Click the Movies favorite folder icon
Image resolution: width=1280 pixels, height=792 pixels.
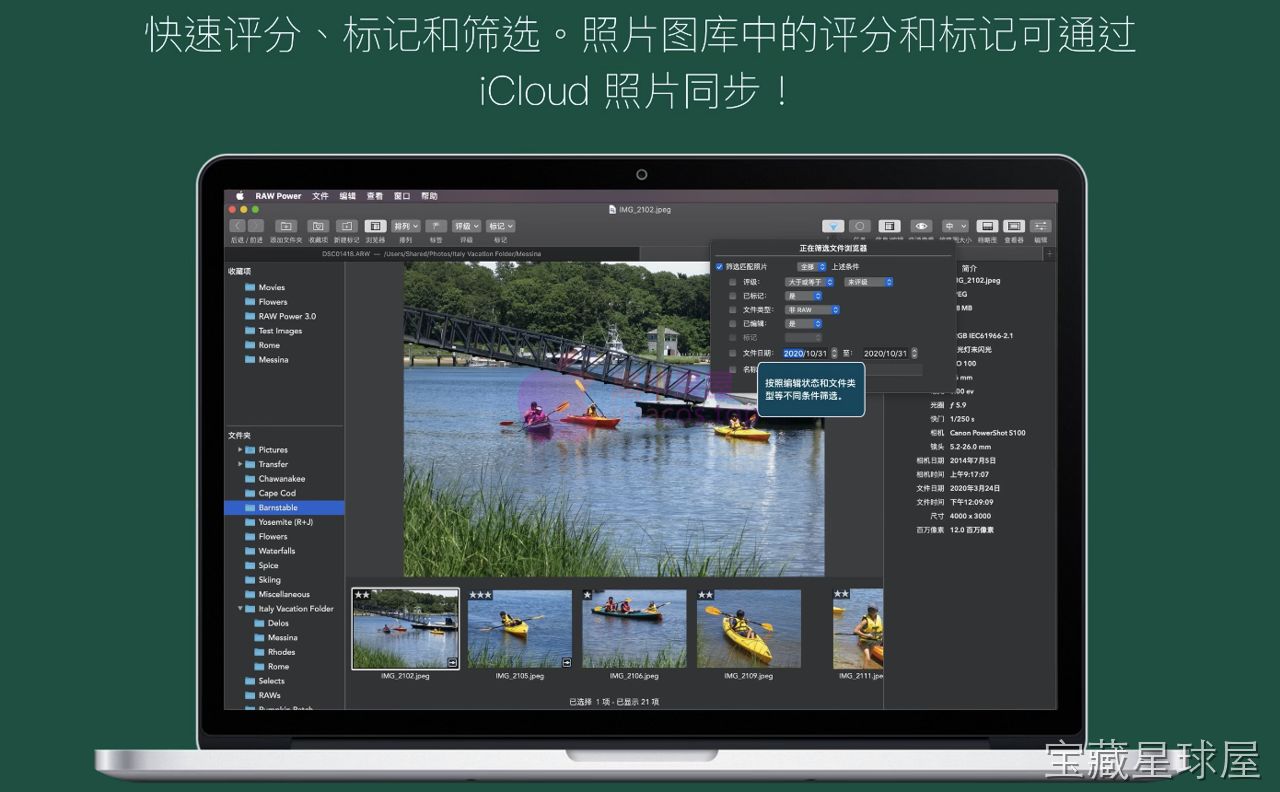250,287
